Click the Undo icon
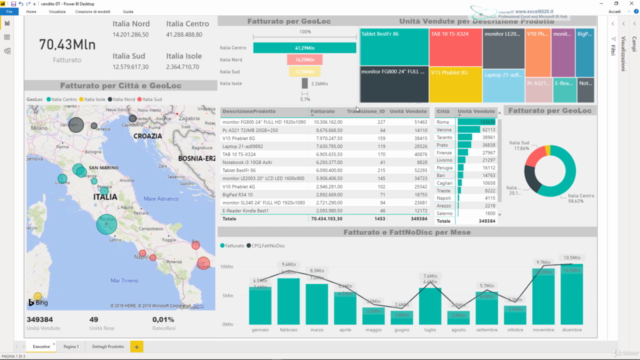Image resolution: width=640 pixels, height=360 pixels. 21,4
